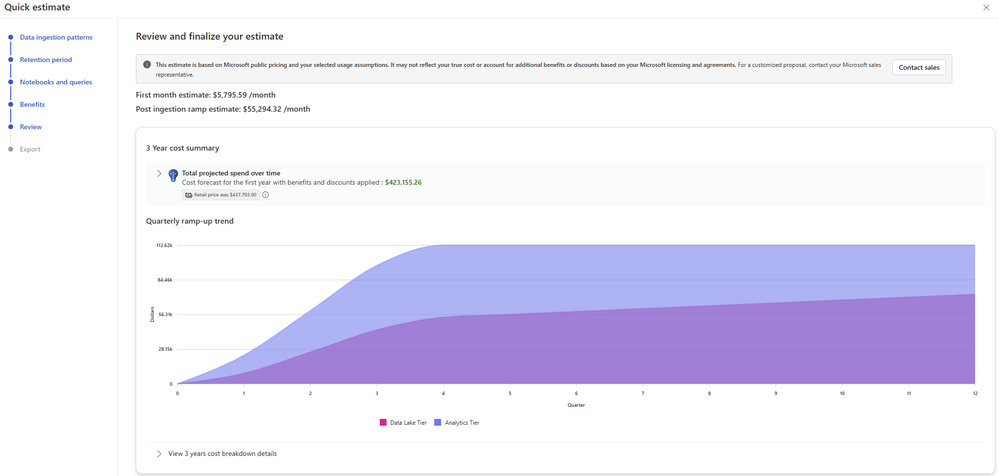
Task: Navigate to the Benefits step
Action: (x=32, y=105)
